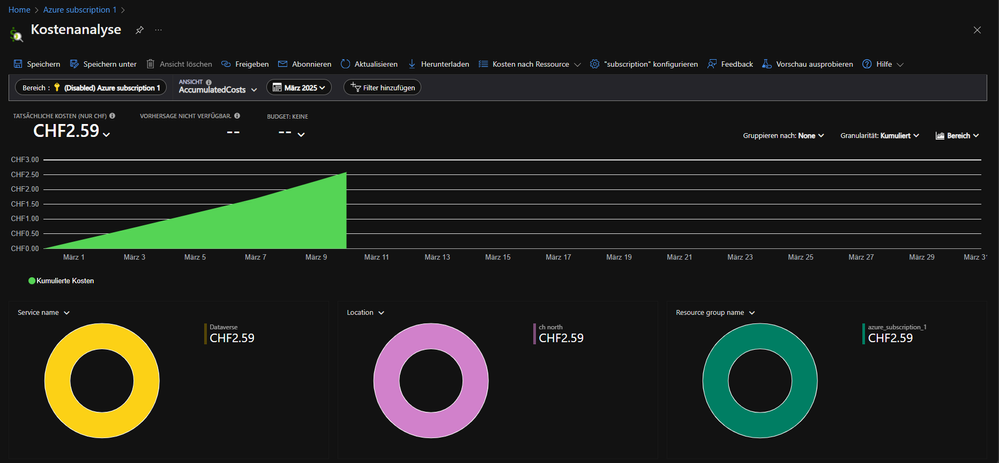Click info icon beside Tatsächliche Kosten
The height and width of the screenshot is (463, 999).
112,116
